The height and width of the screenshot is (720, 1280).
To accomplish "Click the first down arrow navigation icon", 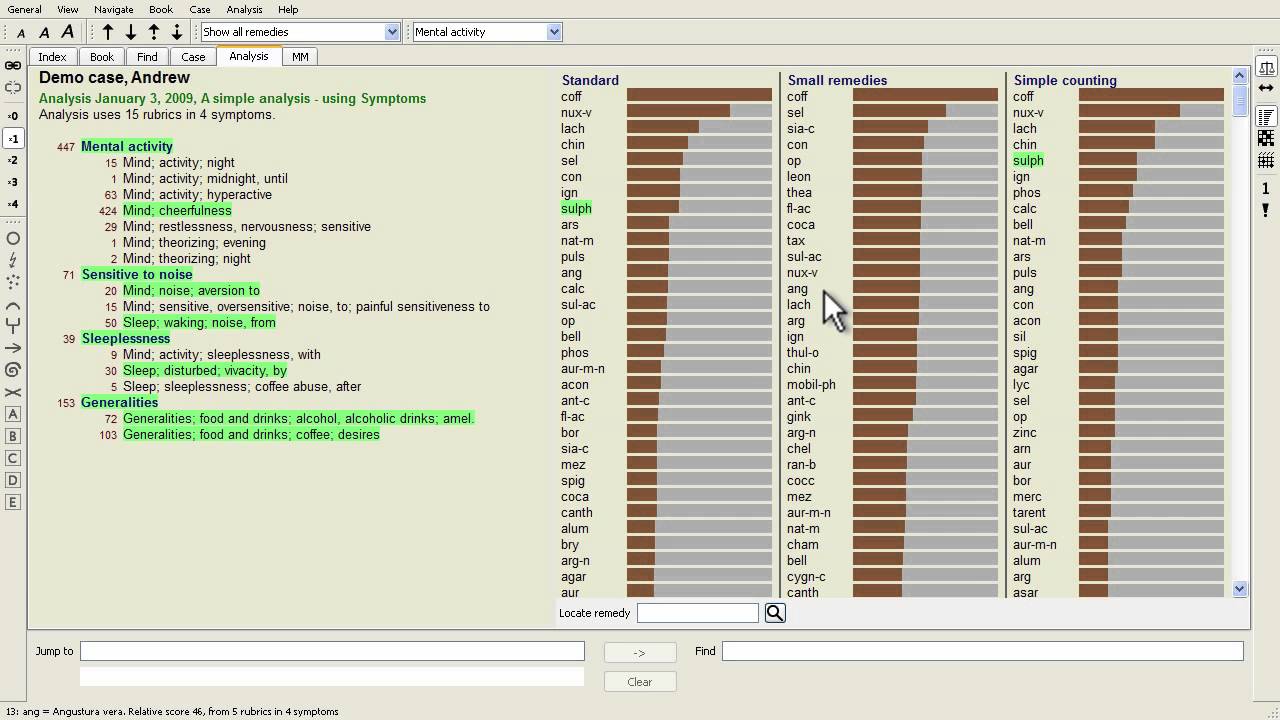I will pyautogui.click(x=131, y=32).
